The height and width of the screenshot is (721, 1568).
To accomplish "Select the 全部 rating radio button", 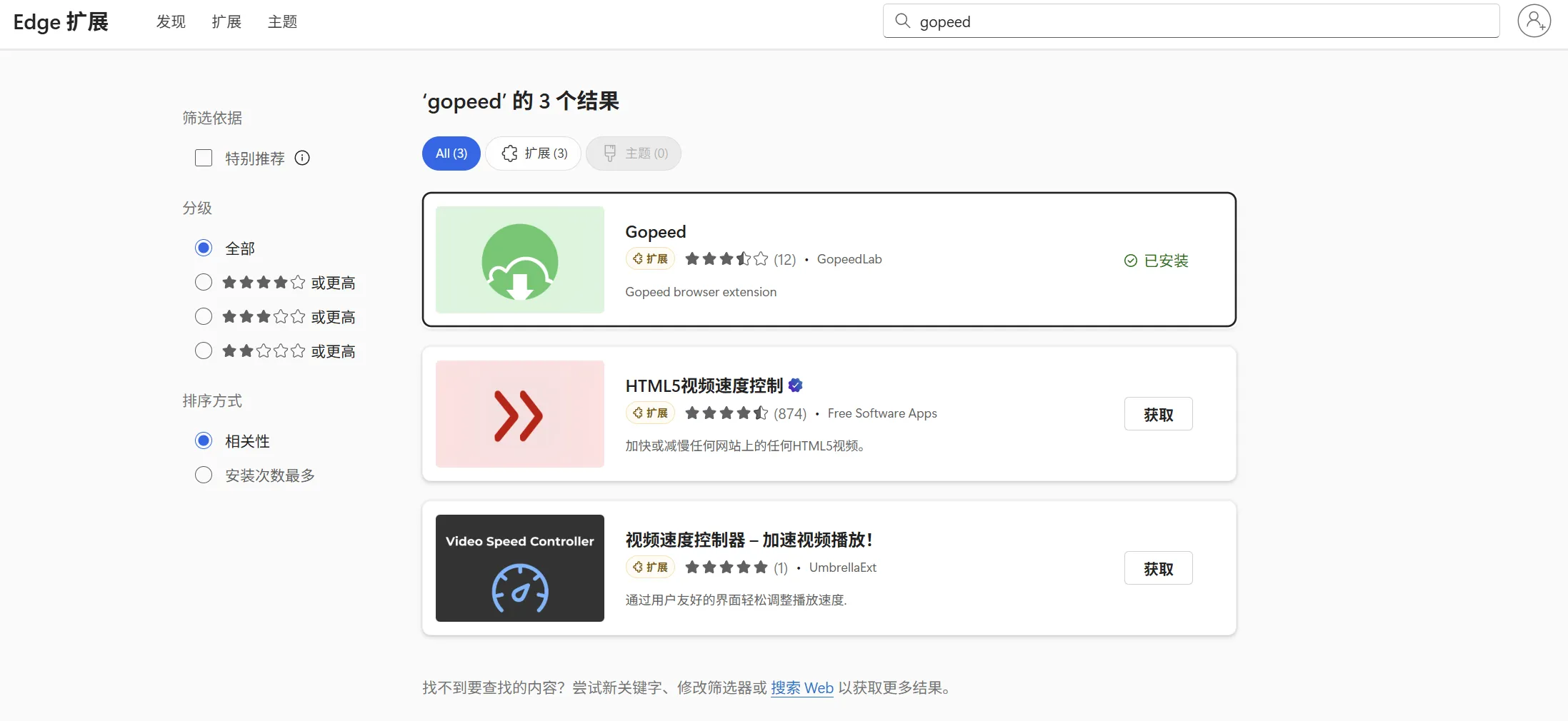I will 204,248.
